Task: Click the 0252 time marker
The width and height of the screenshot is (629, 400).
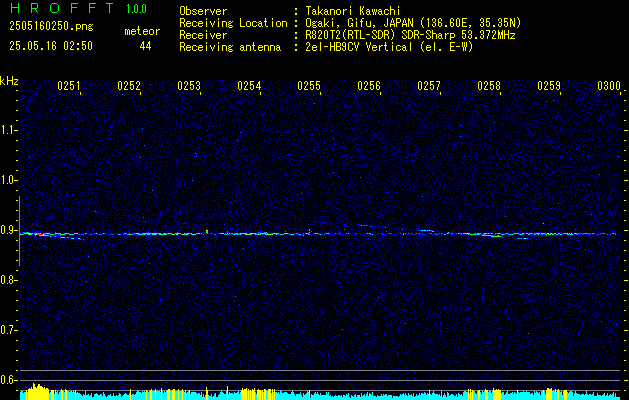Action: coord(129,86)
